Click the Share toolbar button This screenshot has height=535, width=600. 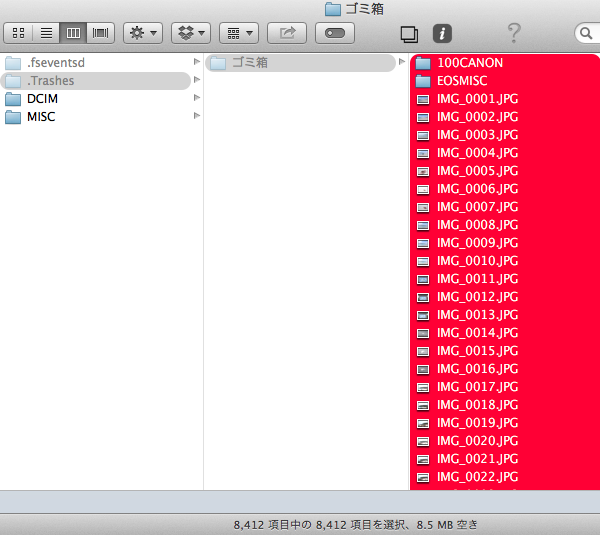coord(287,33)
